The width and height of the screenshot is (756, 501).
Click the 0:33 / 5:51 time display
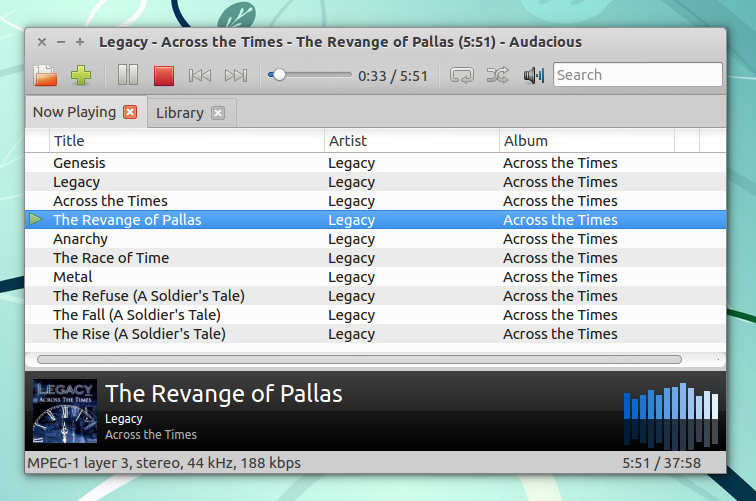click(x=393, y=76)
